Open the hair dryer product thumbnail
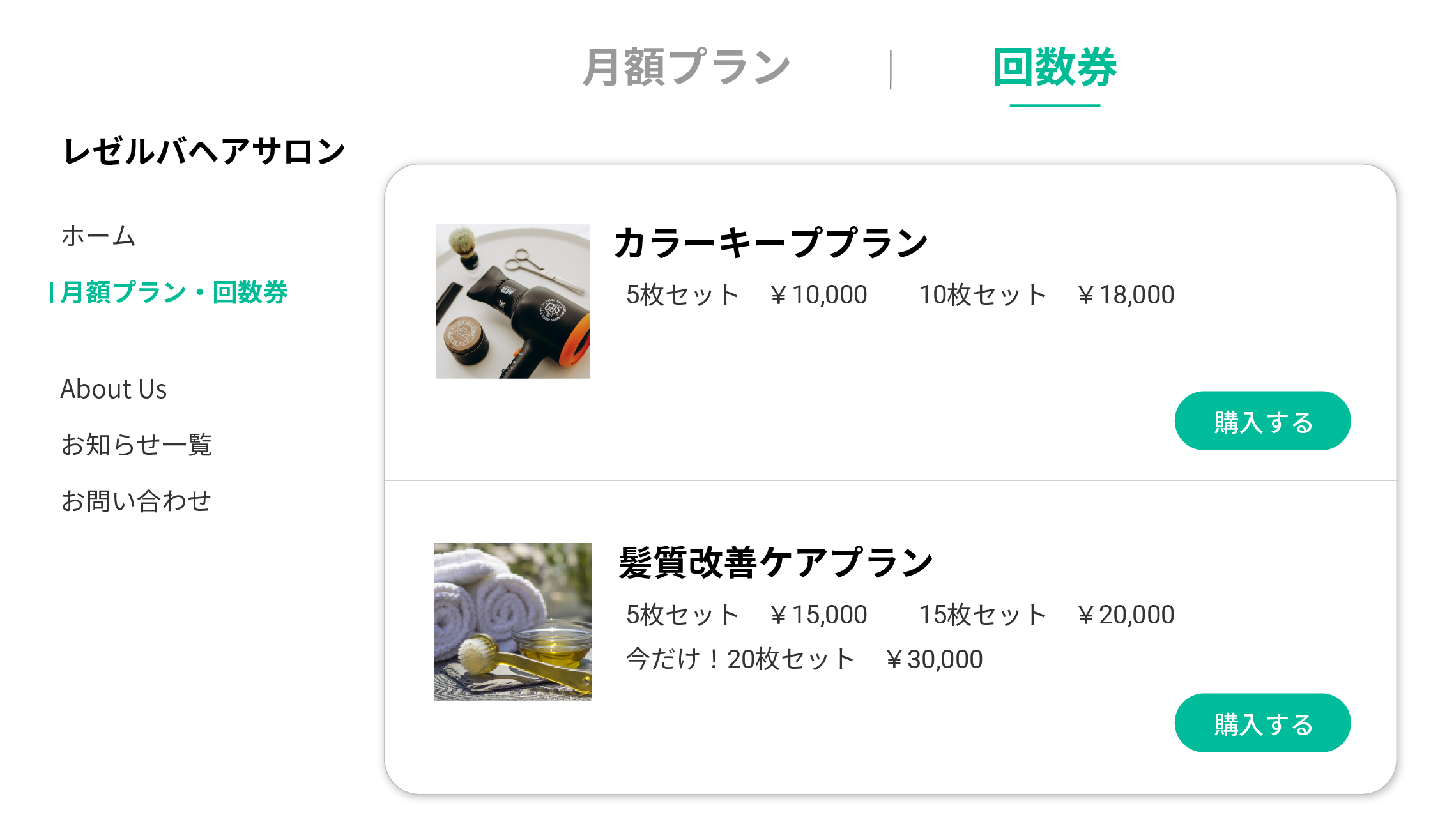The height and width of the screenshot is (840, 1431). (x=512, y=301)
